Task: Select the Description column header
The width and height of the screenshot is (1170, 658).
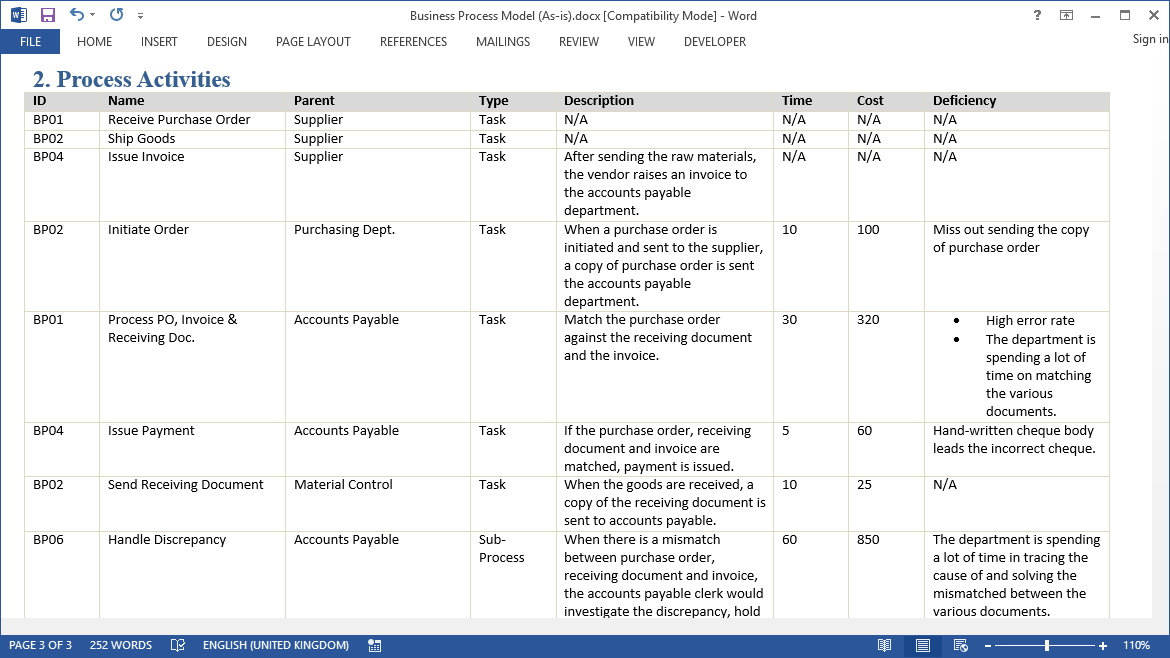Action: pyautogui.click(x=599, y=101)
